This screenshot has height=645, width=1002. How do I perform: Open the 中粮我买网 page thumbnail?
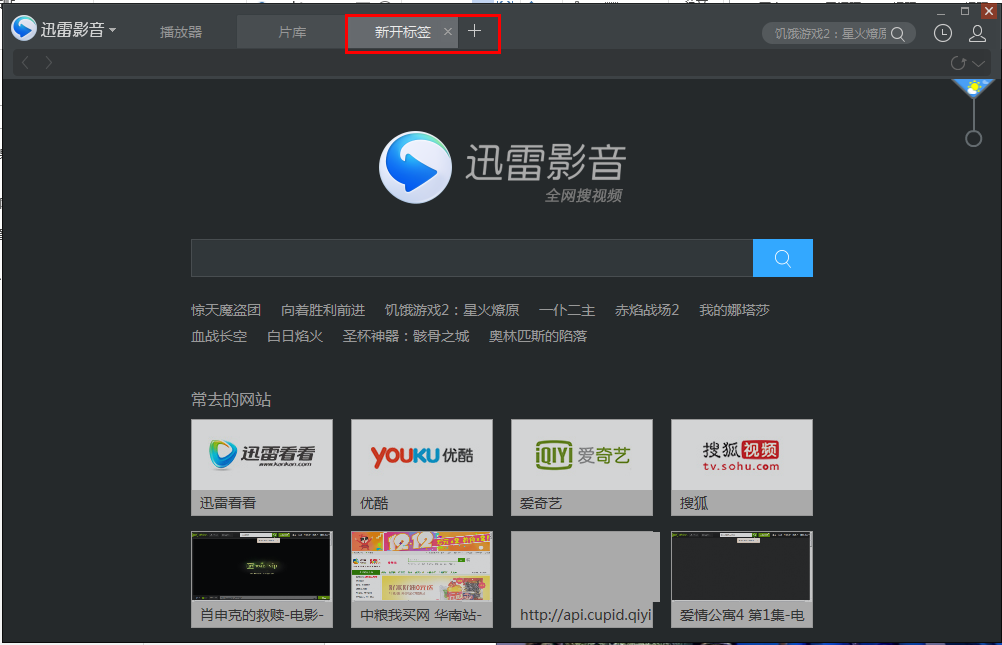422,579
